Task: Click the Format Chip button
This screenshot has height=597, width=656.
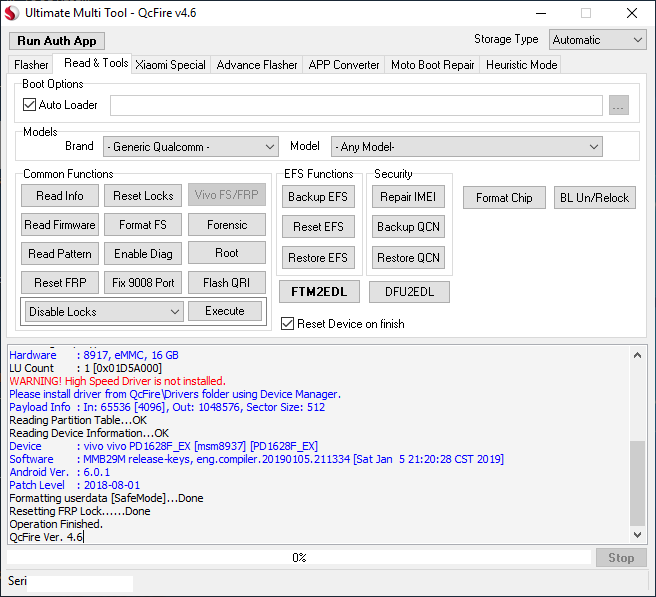Action: point(504,197)
